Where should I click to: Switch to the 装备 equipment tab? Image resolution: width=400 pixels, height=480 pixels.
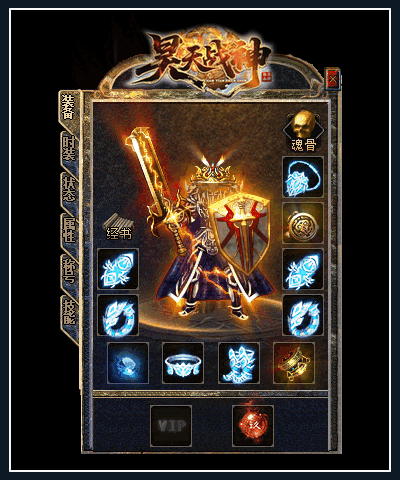(69, 107)
